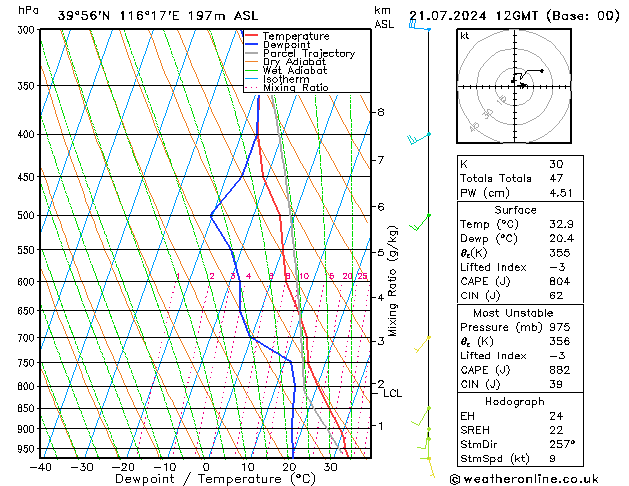629x486 pixels.
Task: Click the LCL marker label
Action: pyautogui.click(x=392, y=393)
